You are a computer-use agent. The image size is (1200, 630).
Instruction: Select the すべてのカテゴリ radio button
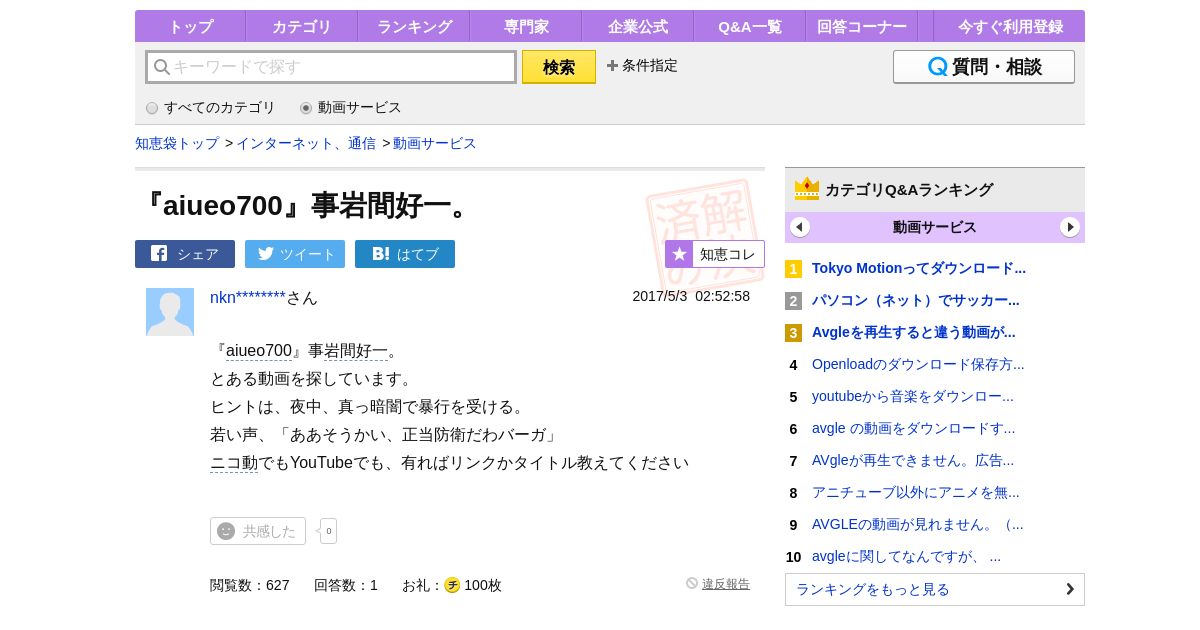pos(152,108)
